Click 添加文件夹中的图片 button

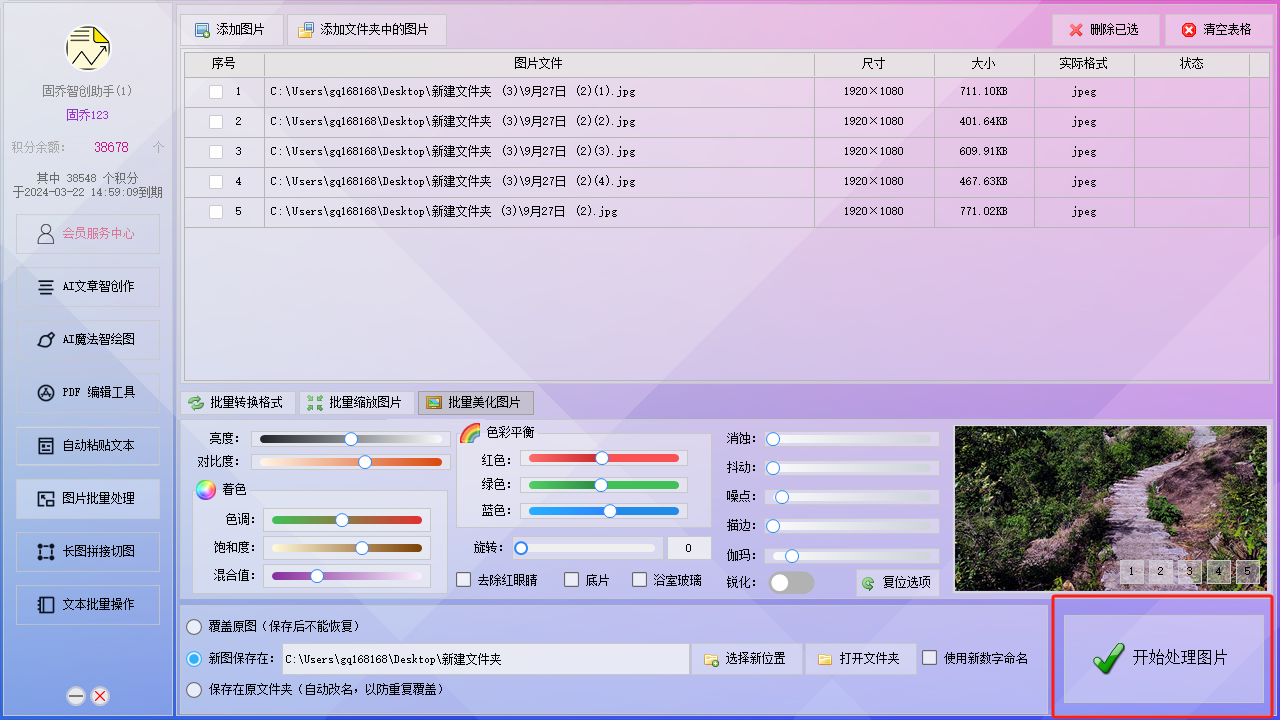(367, 30)
